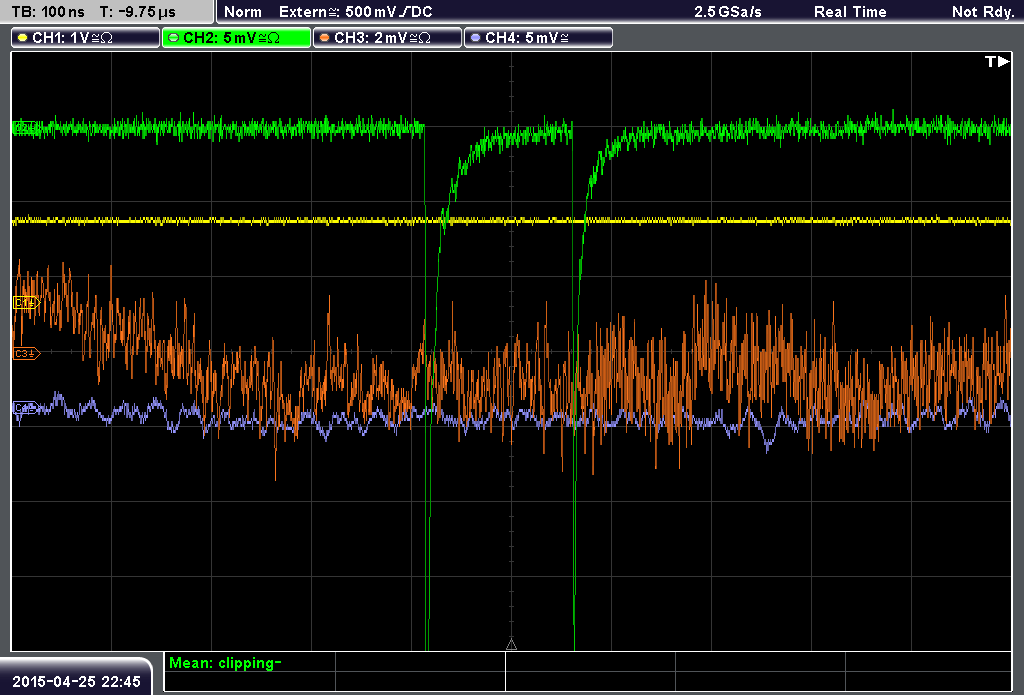Select the CH3: 2mV channel tab
This screenshot has width=1024, height=695.
[x=387, y=38]
